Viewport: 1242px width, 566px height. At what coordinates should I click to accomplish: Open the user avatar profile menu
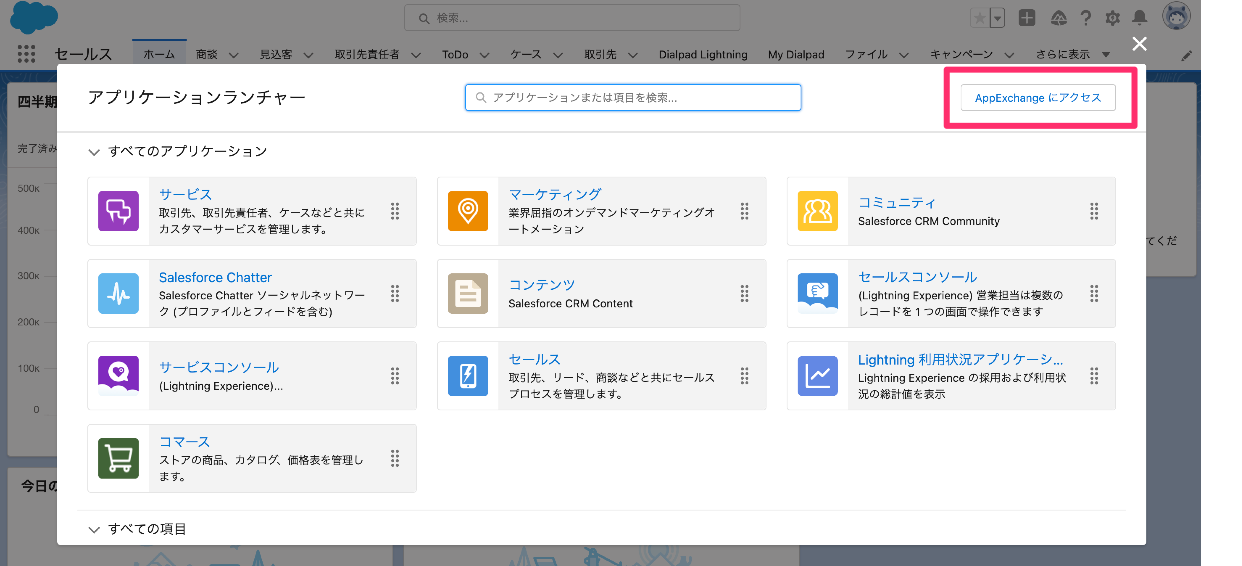tap(1176, 16)
